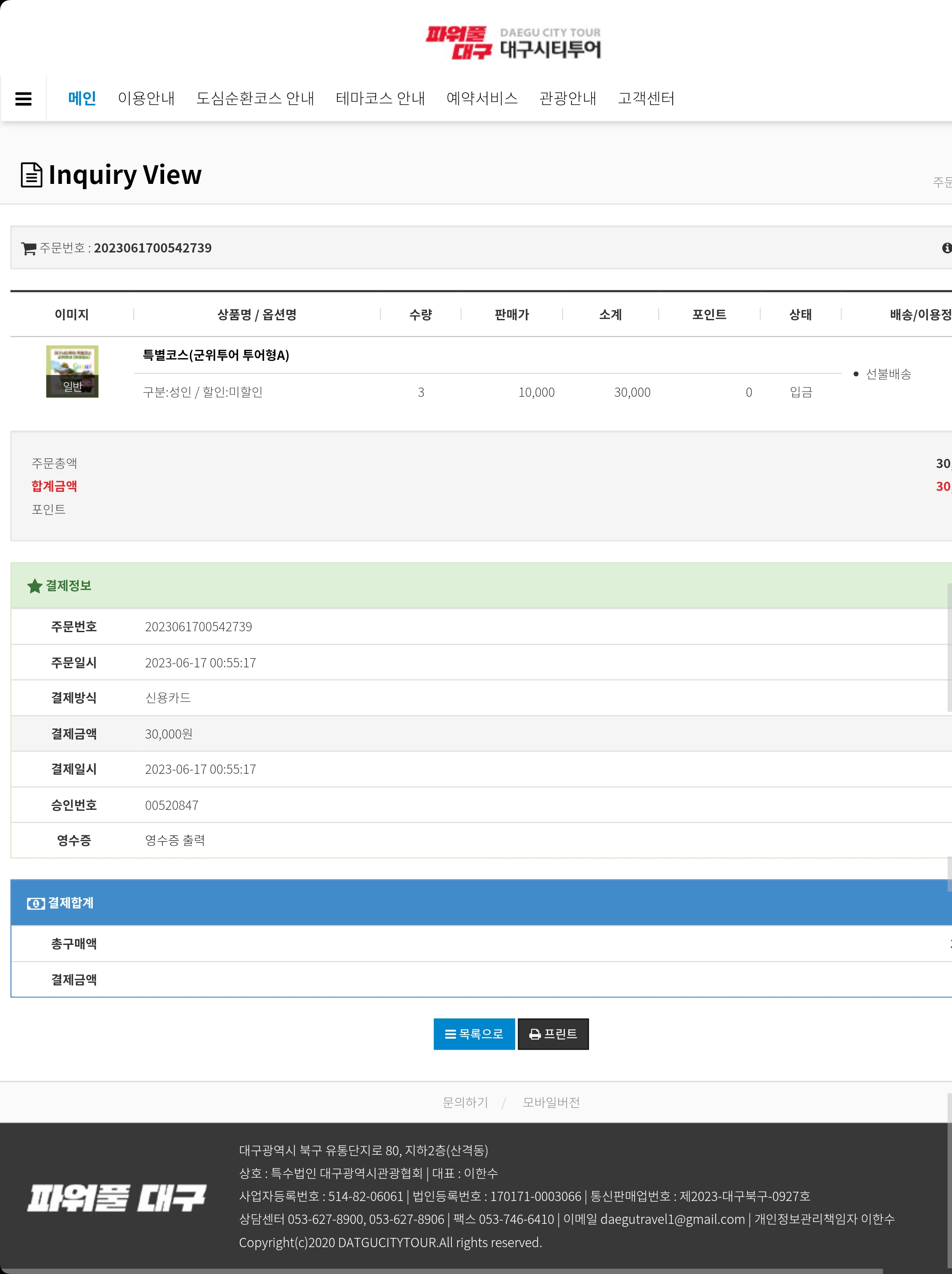Click the 결제일시 label

click(74, 769)
